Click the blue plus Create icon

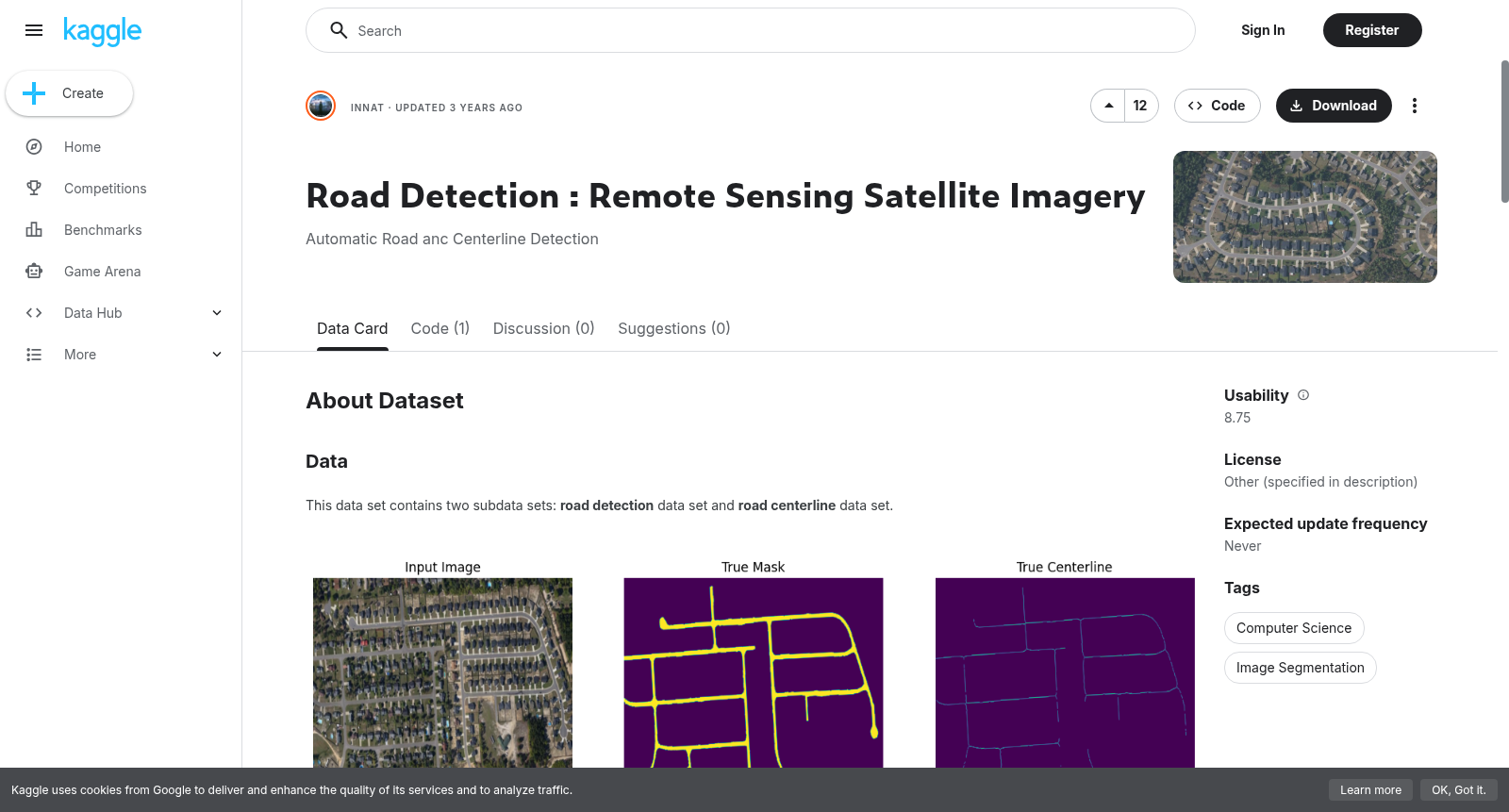[x=34, y=93]
